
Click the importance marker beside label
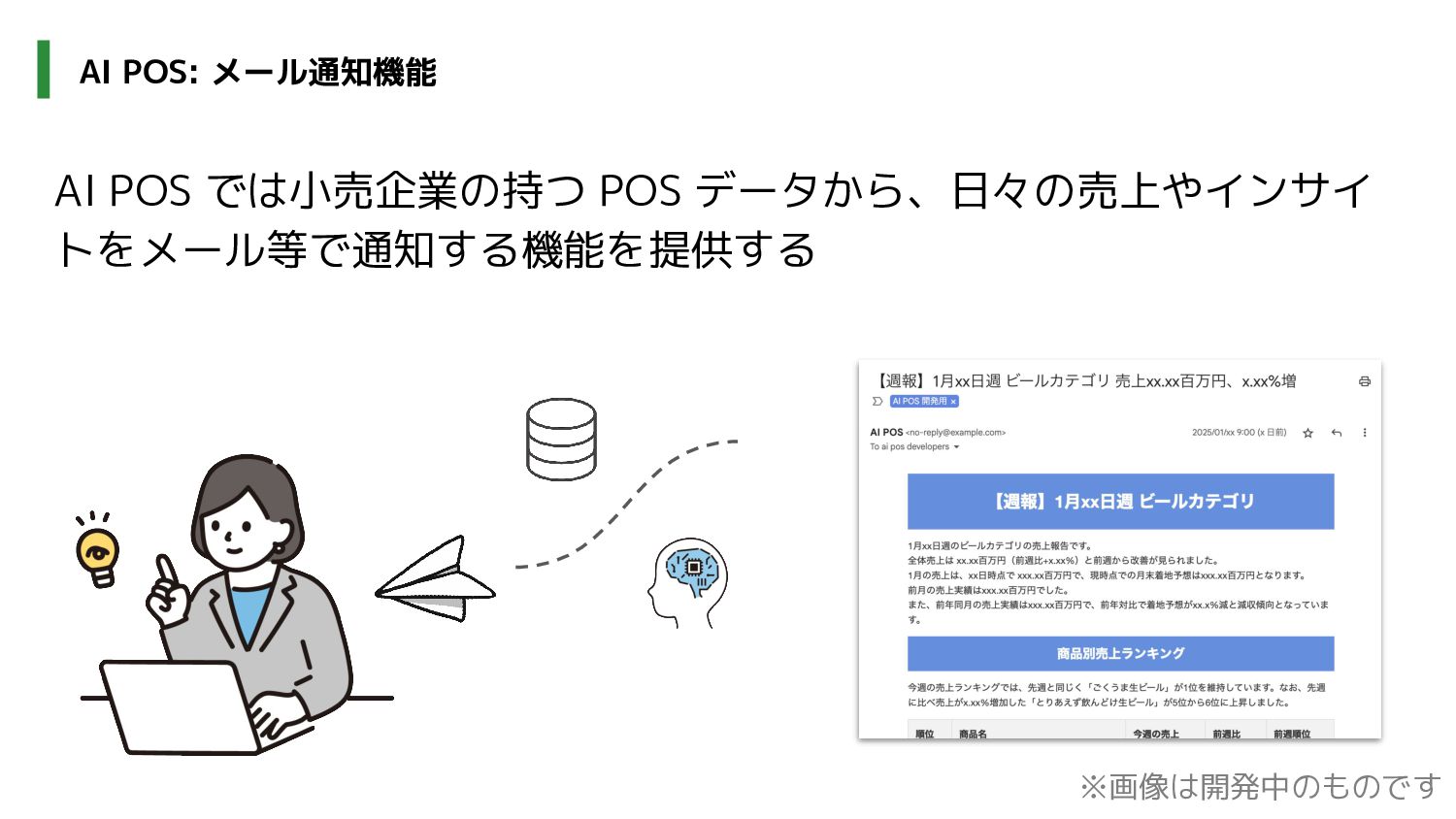click(x=877, y=401)
